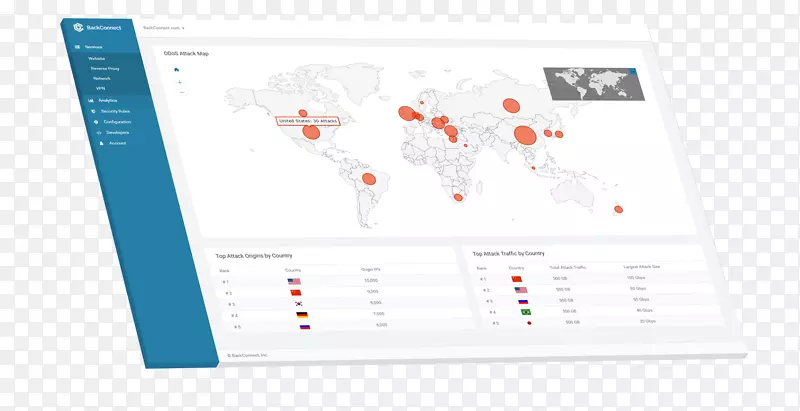Click the map home reset icon
This screenshot has height=411, width=800.
(176, 69)
